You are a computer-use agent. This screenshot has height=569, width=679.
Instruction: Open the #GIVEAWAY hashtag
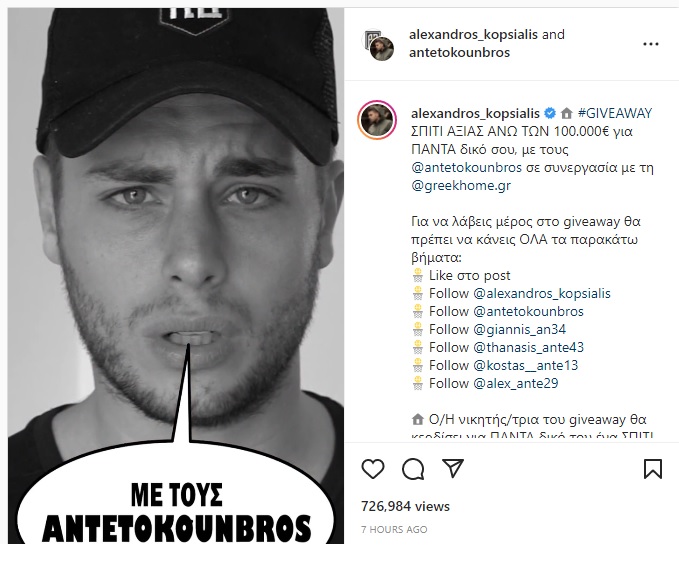614,113
